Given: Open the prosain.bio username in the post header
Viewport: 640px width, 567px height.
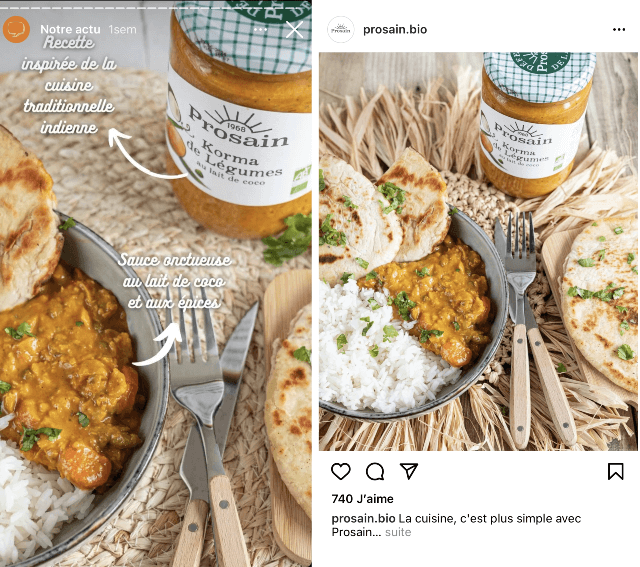Looking at the screenshot, I should click(x=395, y=29).
